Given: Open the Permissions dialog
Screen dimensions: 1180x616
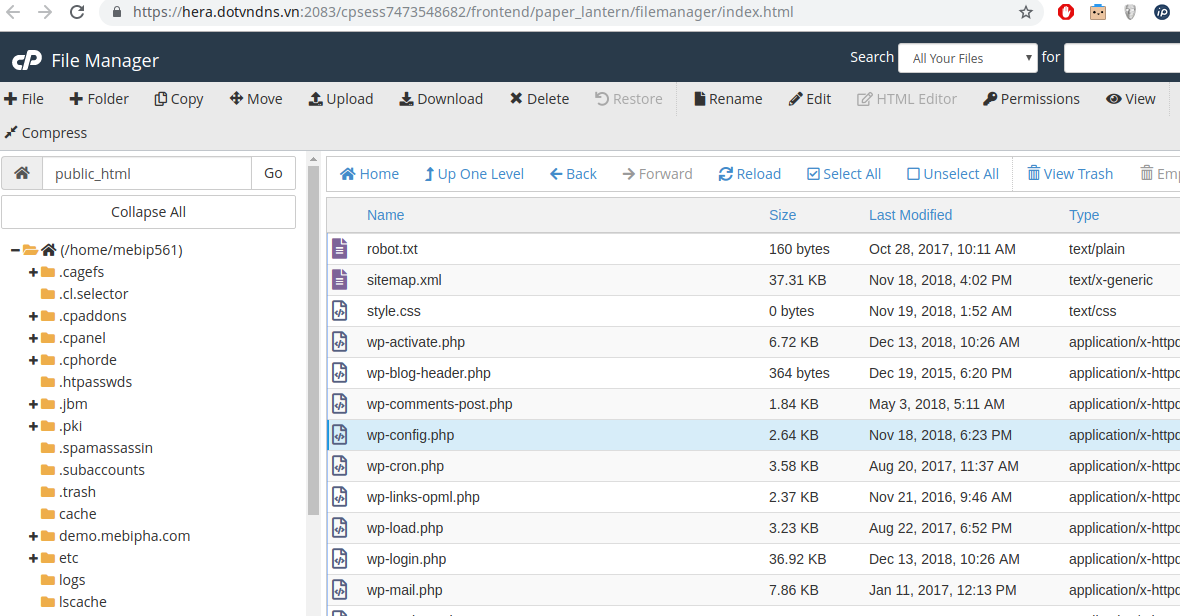Looking at the screenshot, I should (1031, 99).
